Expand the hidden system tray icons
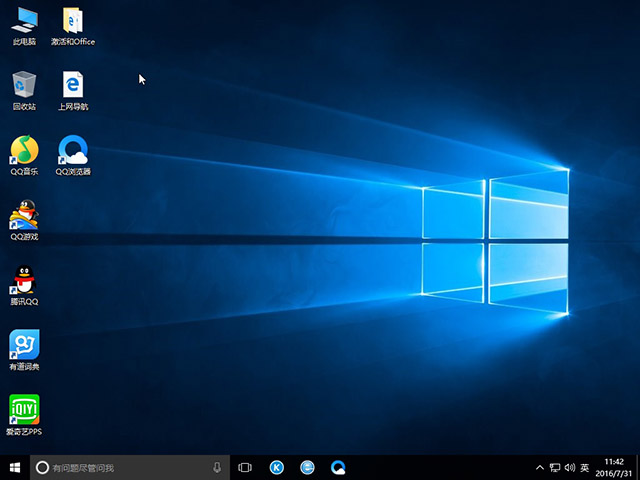Image resolution: width=640 pixels, height=480 pixels. tap(541, 467)
